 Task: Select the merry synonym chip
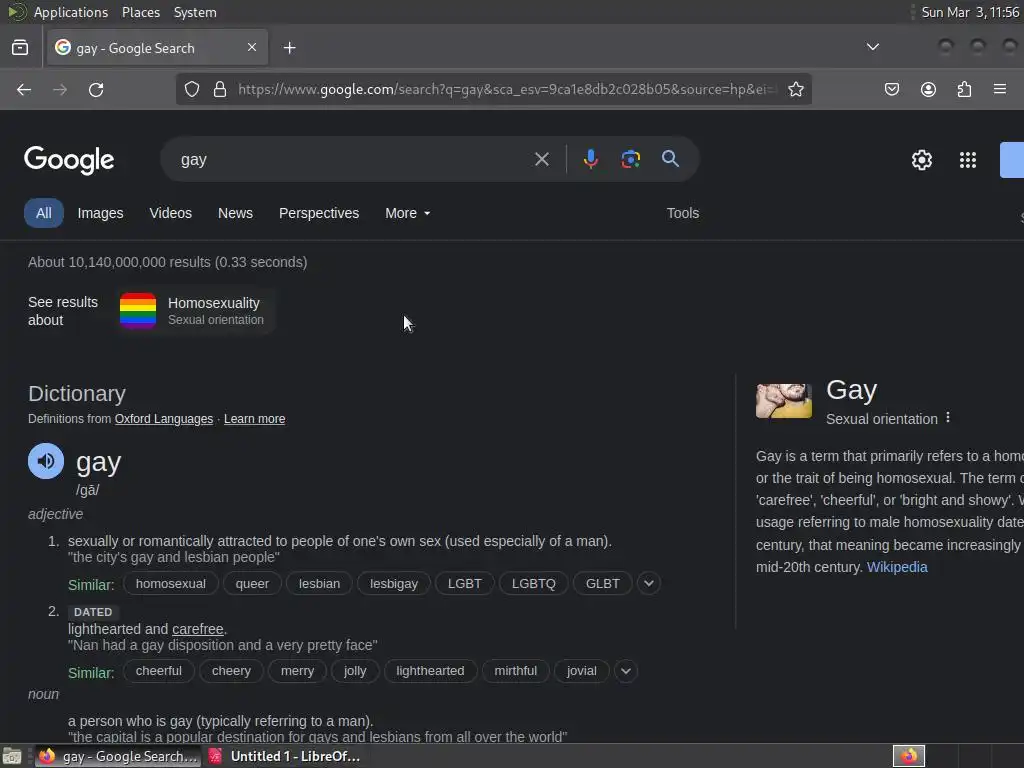[x=297, y=671]
